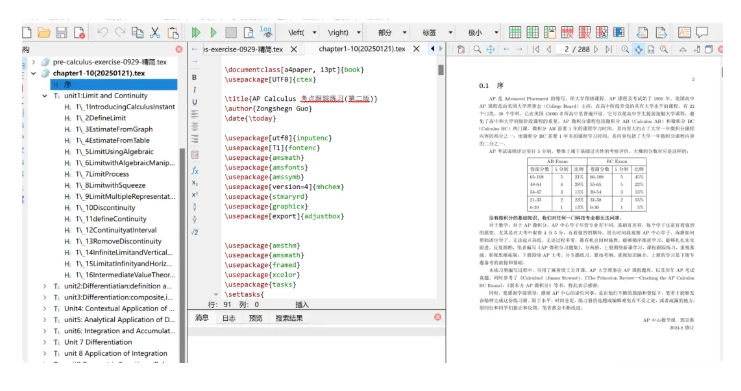This screenshot has width=741, height=391.
Task: Expand unit2:Differentiation:definition node
Action: [x=45, y=286]
